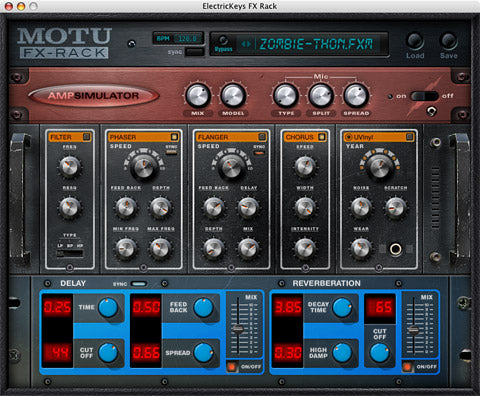480x396 pixels.
Task: Click the Delay time 0.25 readout
Action: coord(57,307)
